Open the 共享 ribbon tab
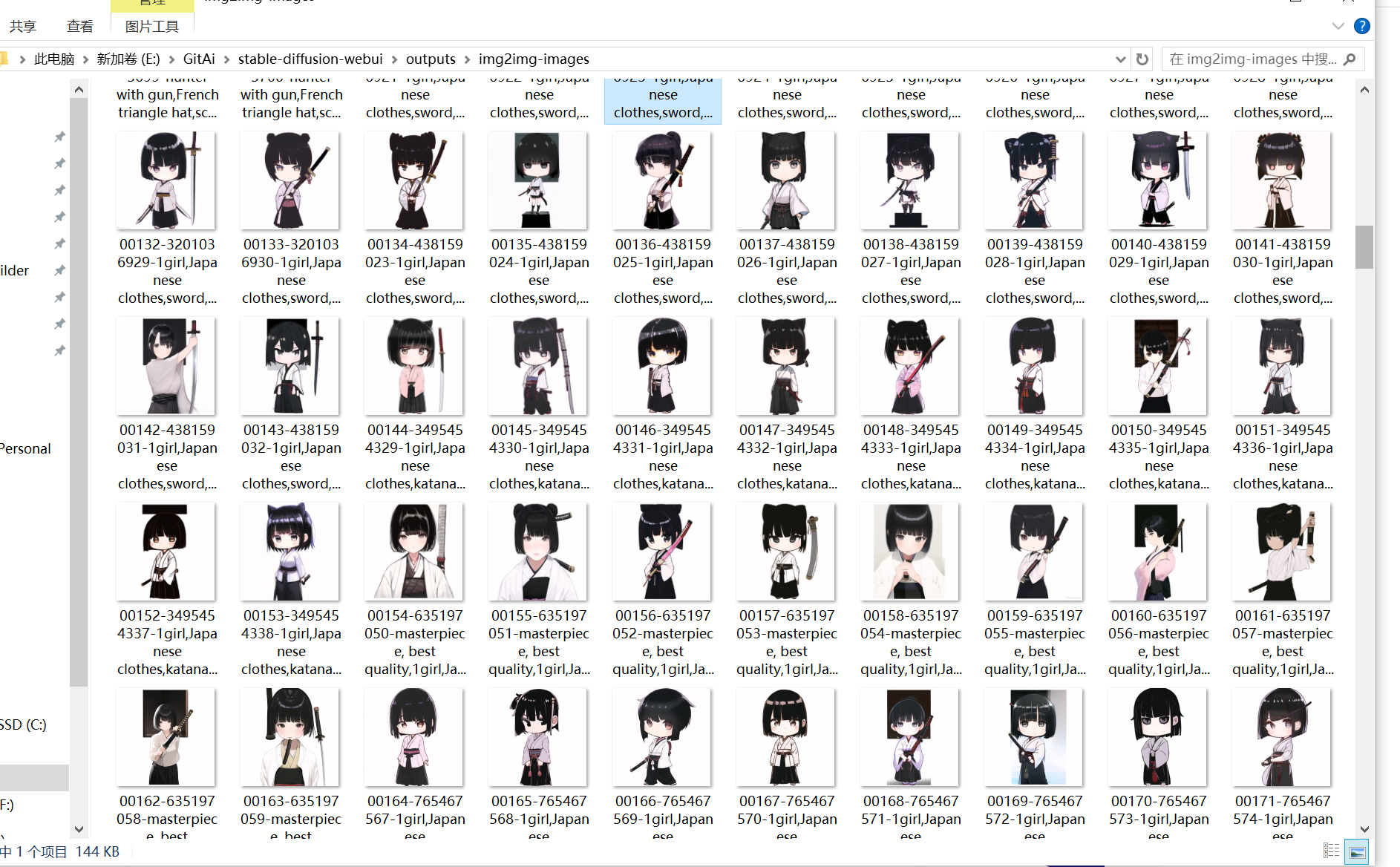The width and height of the screenshot is (1400, 867). 23,27
